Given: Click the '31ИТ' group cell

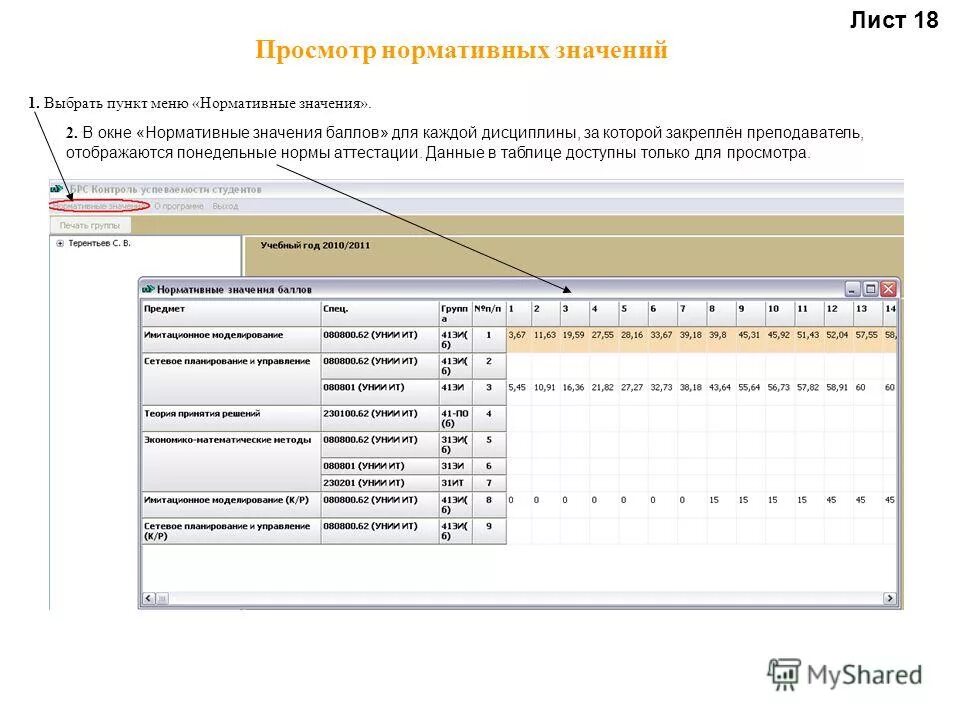Looking at the screenshot, I should [x=455, y=483].
